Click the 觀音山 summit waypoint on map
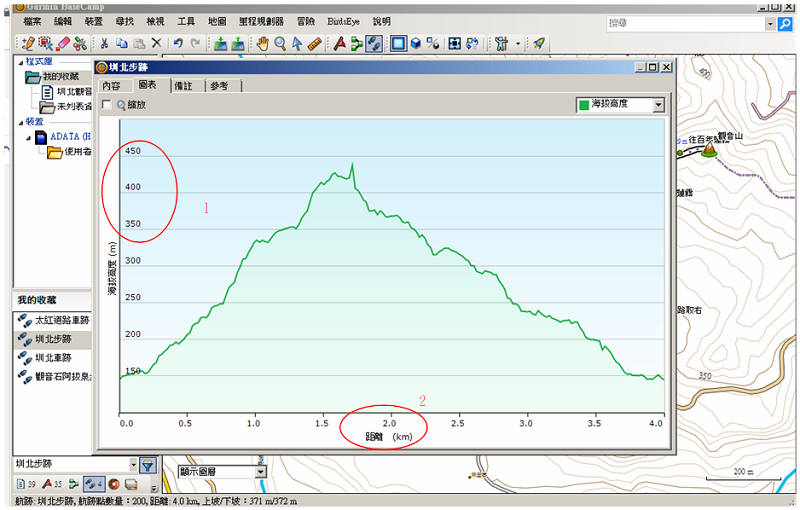The width and height of the screenshot is (800, 510). pos(709,149)
